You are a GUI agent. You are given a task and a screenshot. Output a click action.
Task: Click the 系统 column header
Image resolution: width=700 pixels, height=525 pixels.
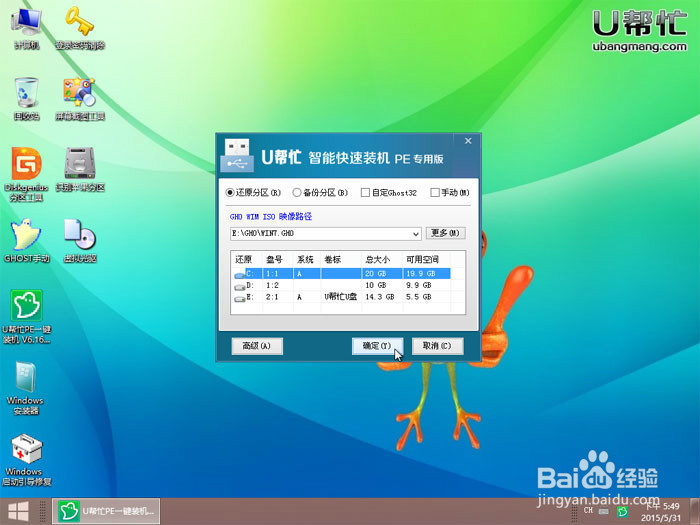coord(305,259)
